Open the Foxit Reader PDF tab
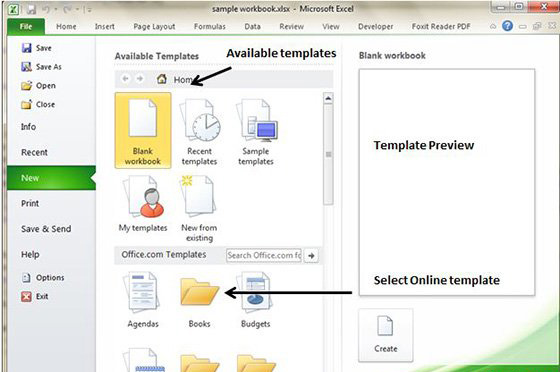Viewport: 560px width, 372px height. coord(441,26)
